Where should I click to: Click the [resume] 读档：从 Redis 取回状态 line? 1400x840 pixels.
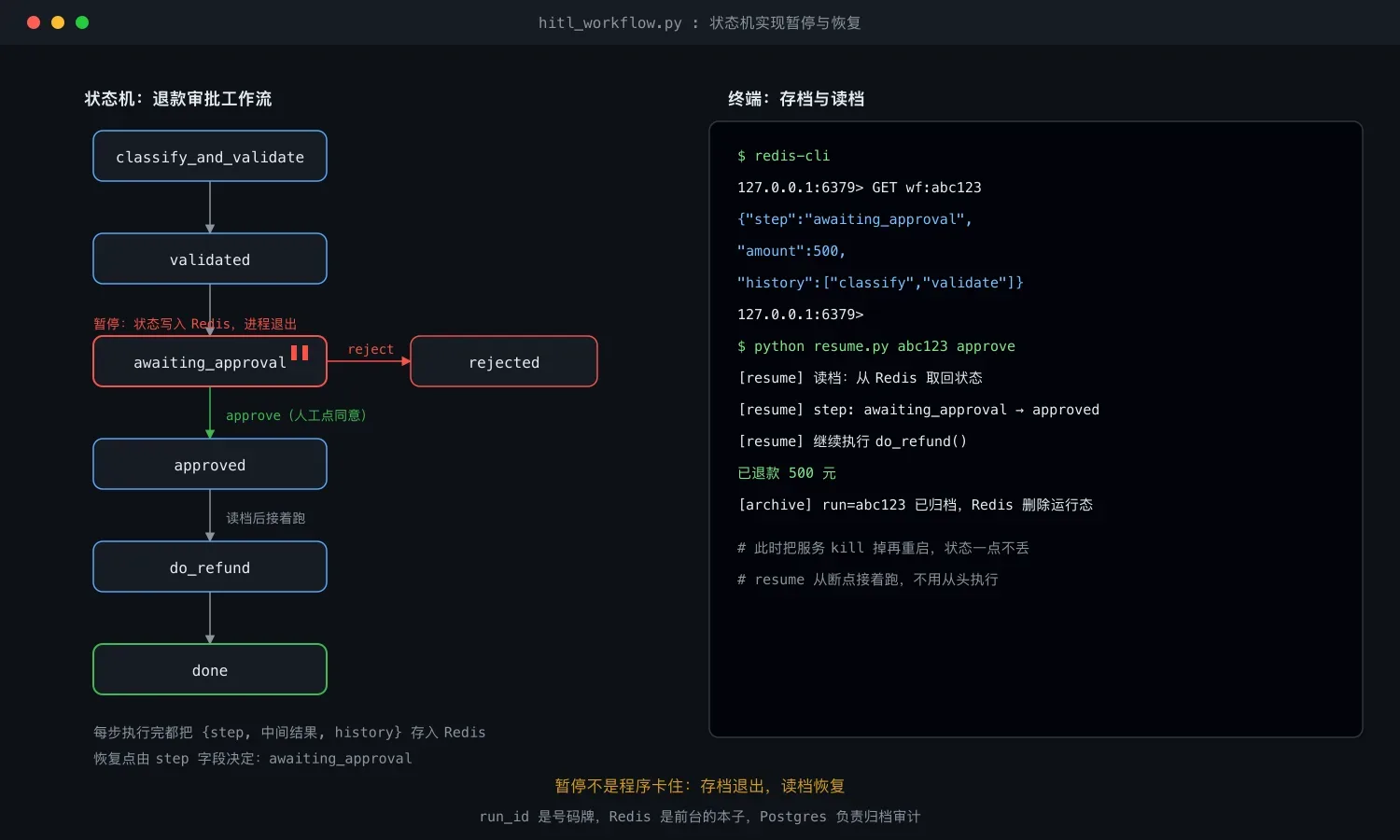(x=860, y=378)
